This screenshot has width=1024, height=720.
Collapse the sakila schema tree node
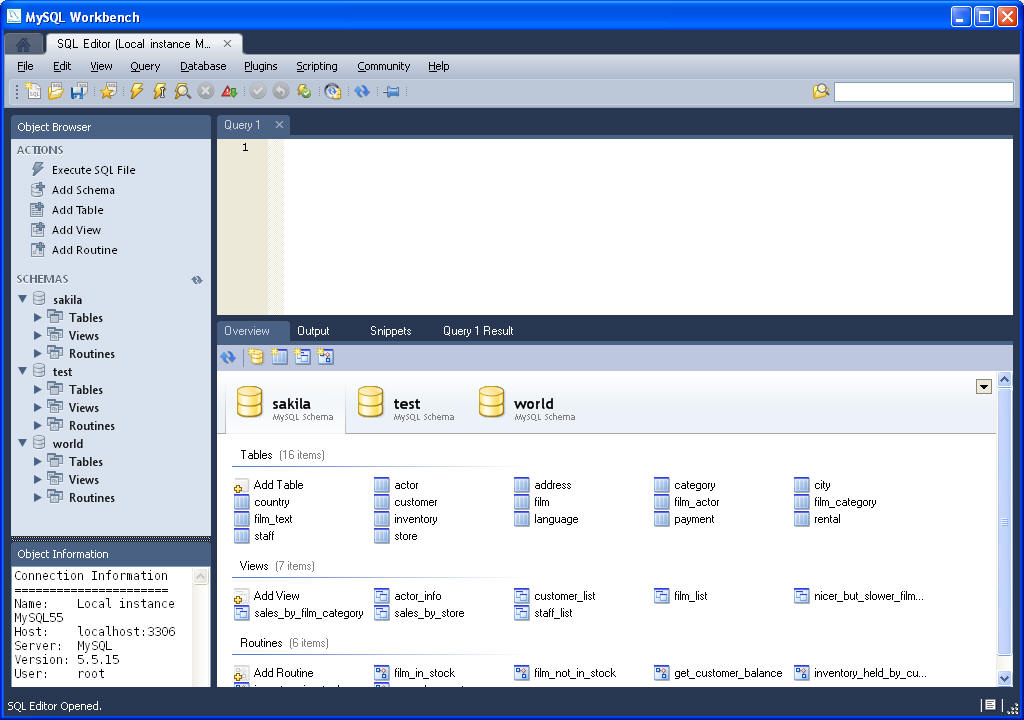(22, 299)
